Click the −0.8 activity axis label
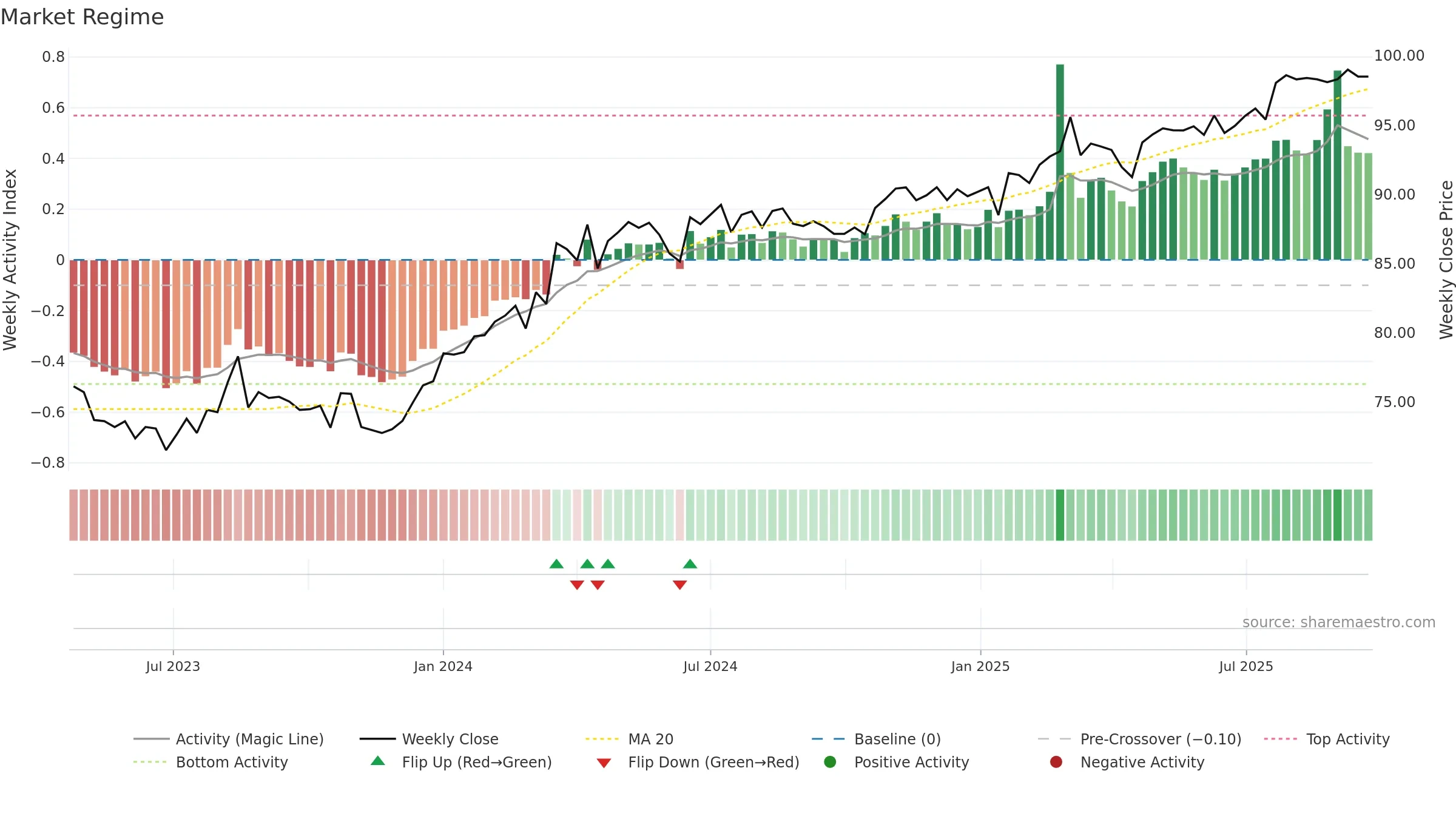The image size is (1456, 819). pyautogui.click(x=48, y=463)
